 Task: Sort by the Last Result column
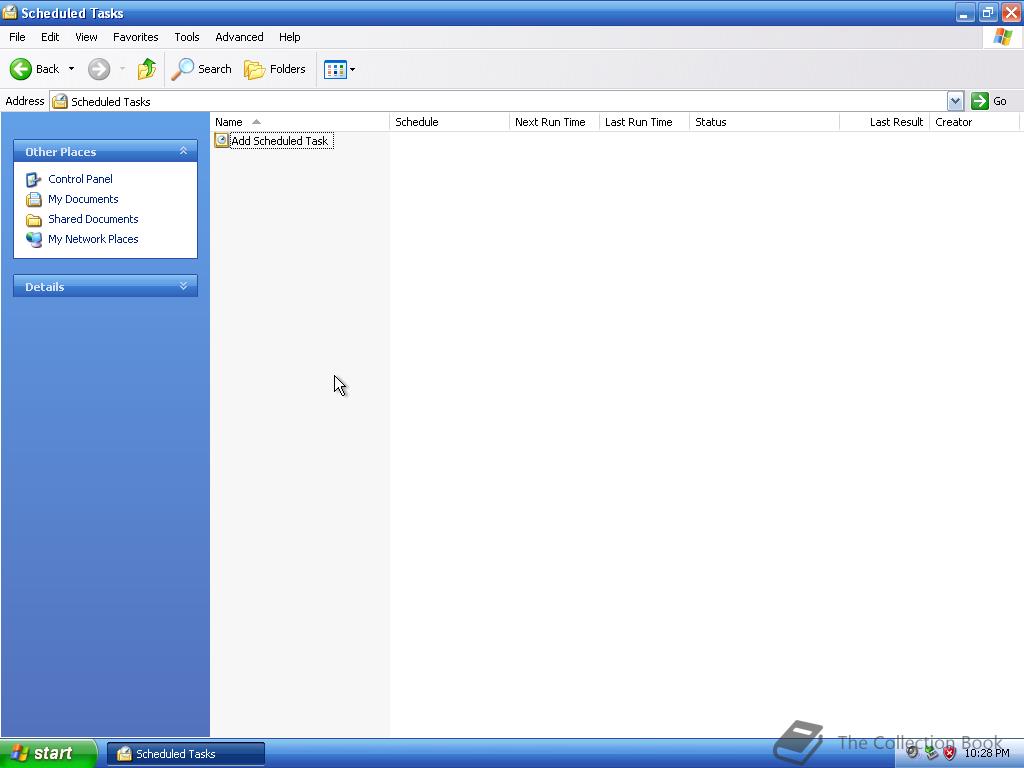[885, 122]
